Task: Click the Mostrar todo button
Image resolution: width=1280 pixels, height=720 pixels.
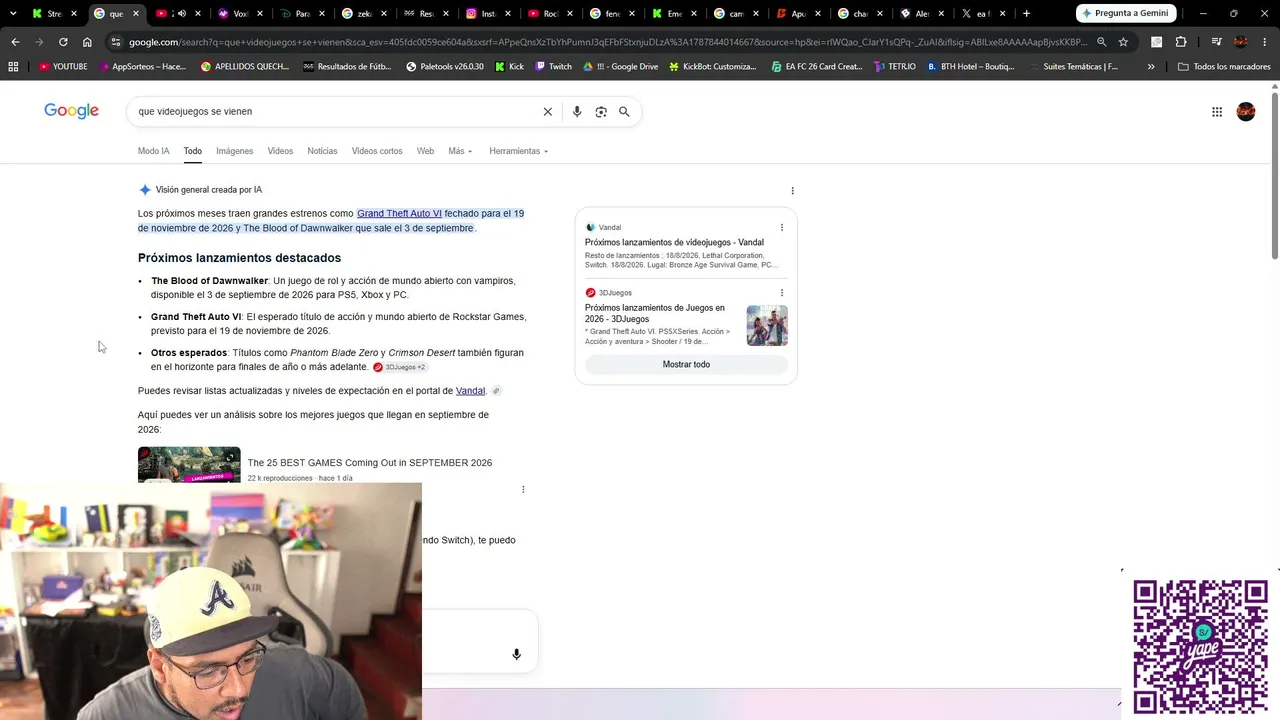Action: click(686, 365)
